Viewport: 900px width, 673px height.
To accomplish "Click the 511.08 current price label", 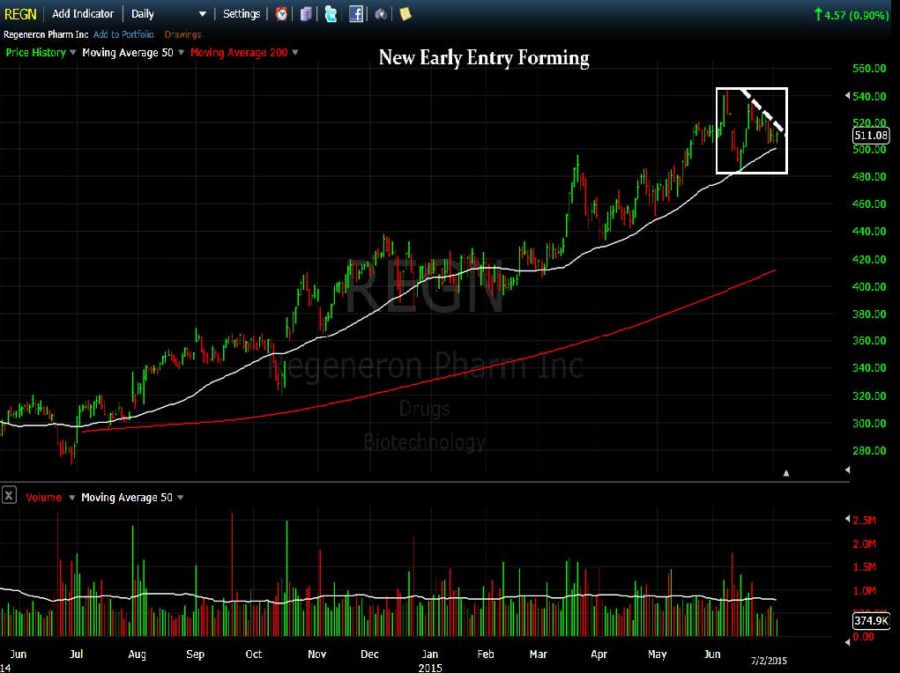I will [871, 135].
